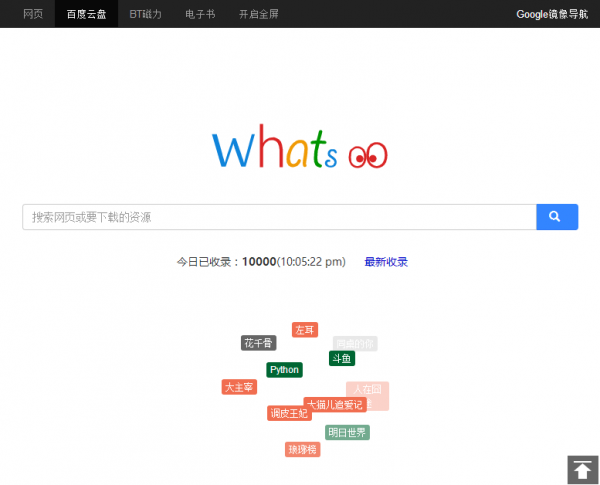Click the 琅琊榜 tag

[x=302, y=450]
